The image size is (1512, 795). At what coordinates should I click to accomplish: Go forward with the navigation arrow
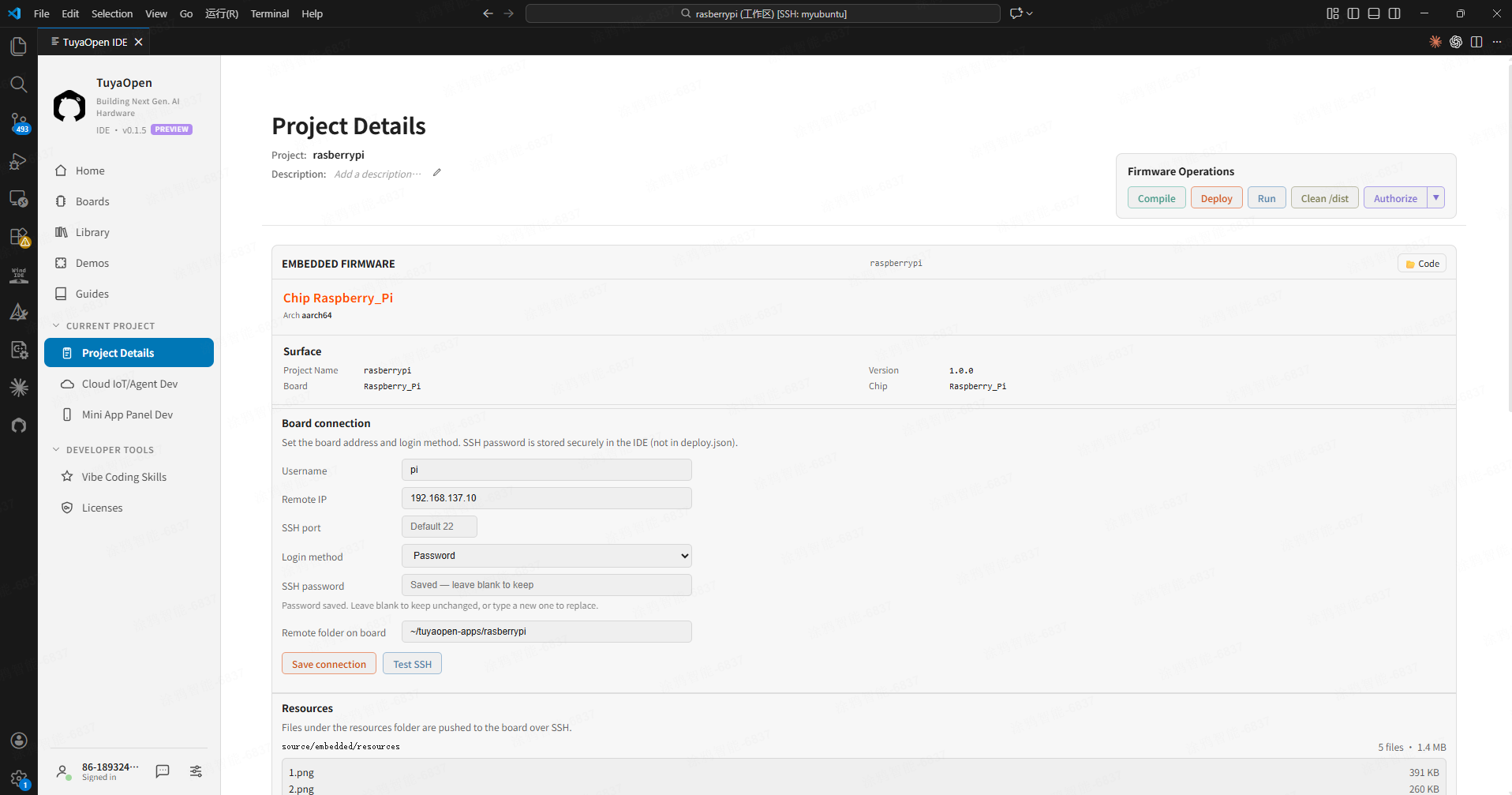point(509,13)
